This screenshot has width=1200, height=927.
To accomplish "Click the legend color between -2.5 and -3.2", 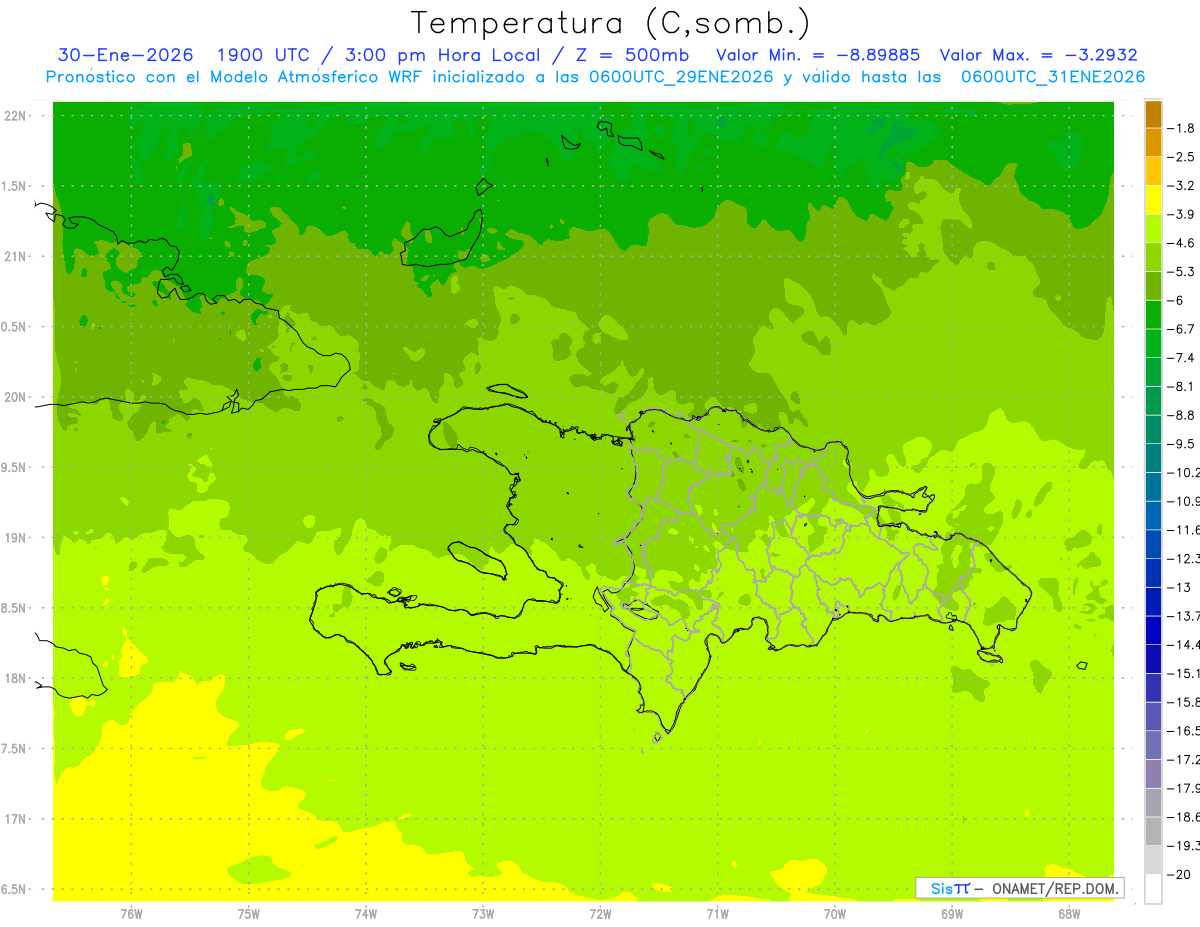I will (1153, 171).
